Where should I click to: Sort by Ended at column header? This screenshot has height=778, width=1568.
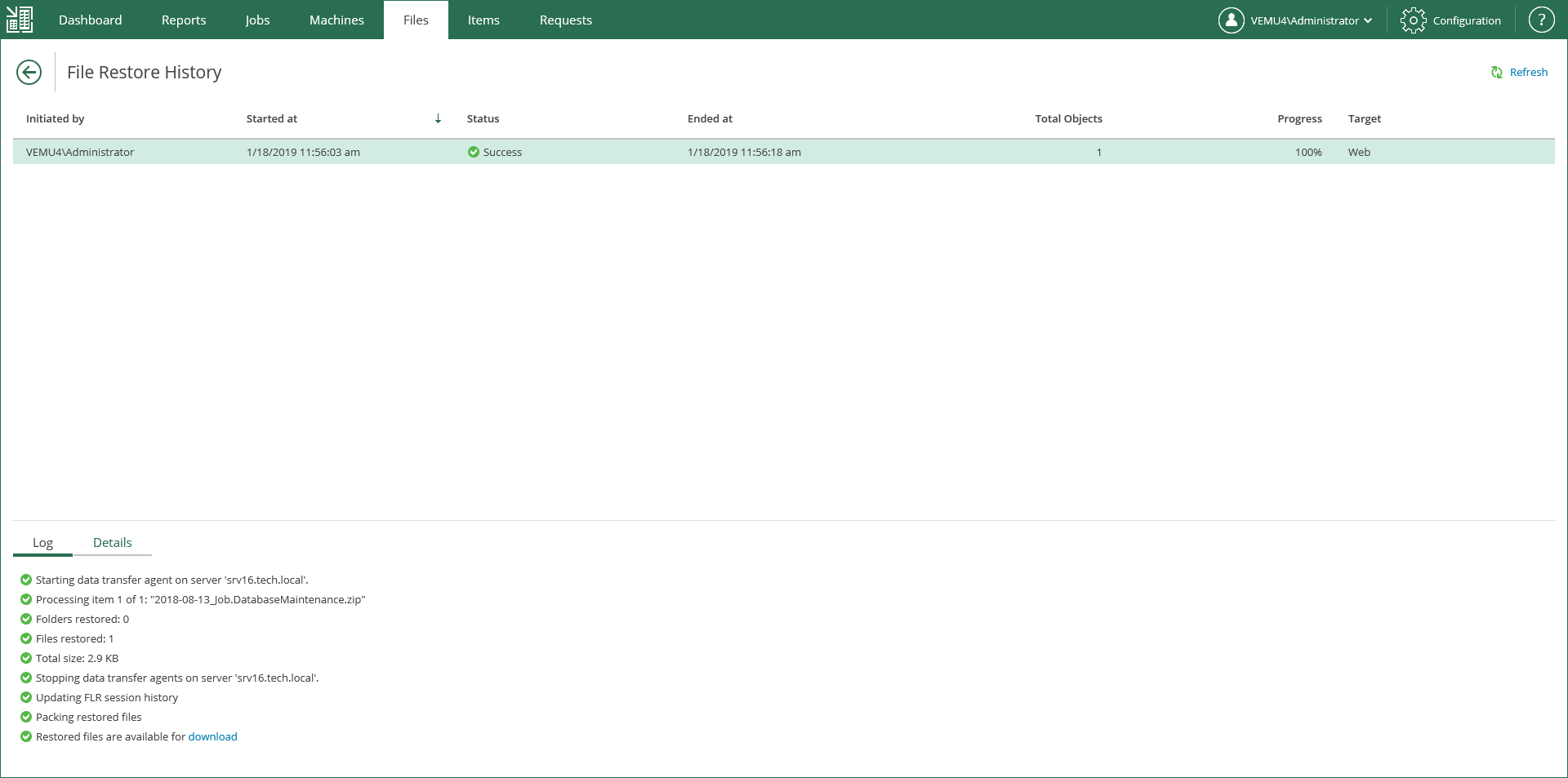click(710, 118)
